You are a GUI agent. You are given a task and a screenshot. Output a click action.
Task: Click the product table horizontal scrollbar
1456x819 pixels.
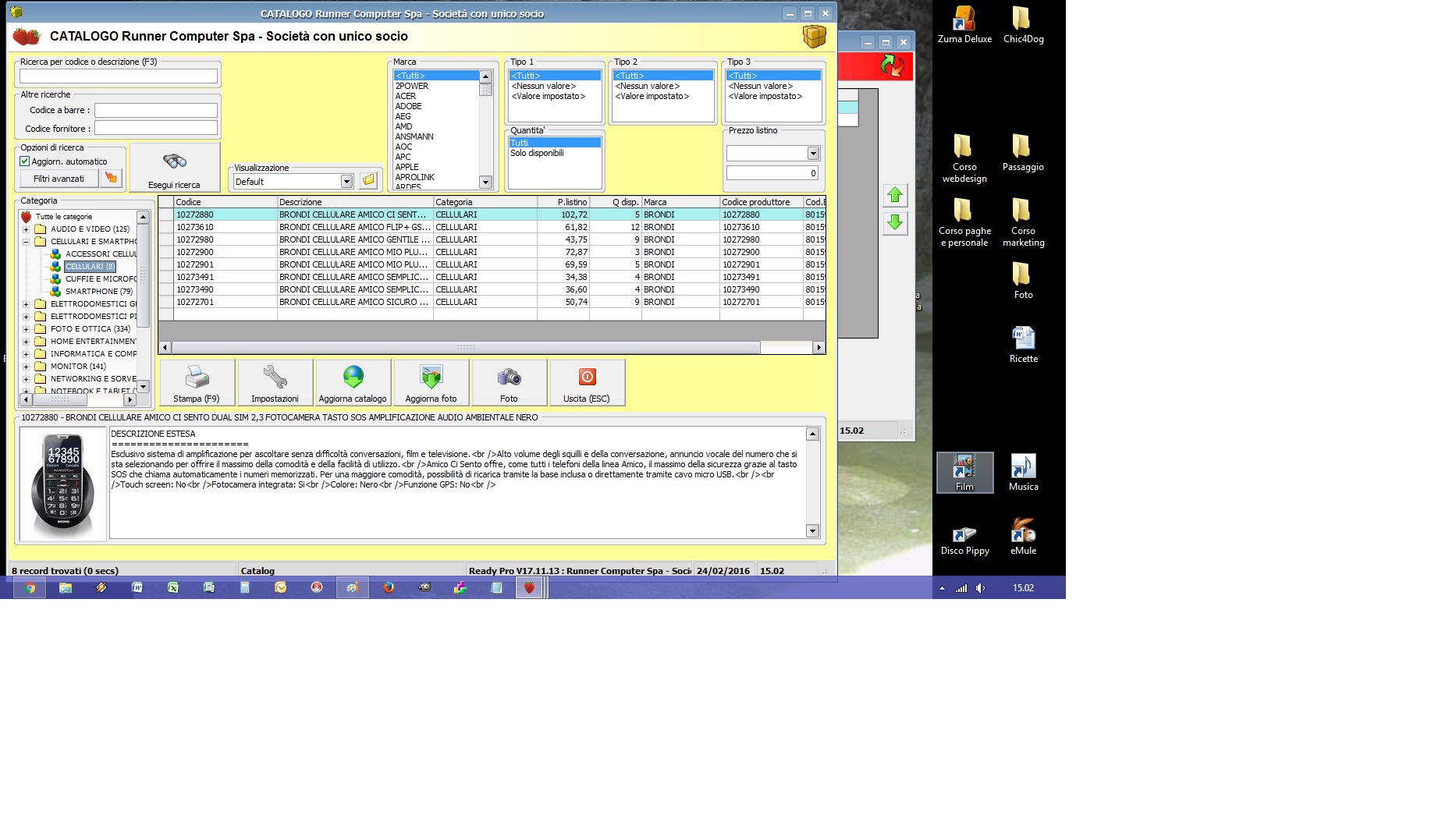466,348
